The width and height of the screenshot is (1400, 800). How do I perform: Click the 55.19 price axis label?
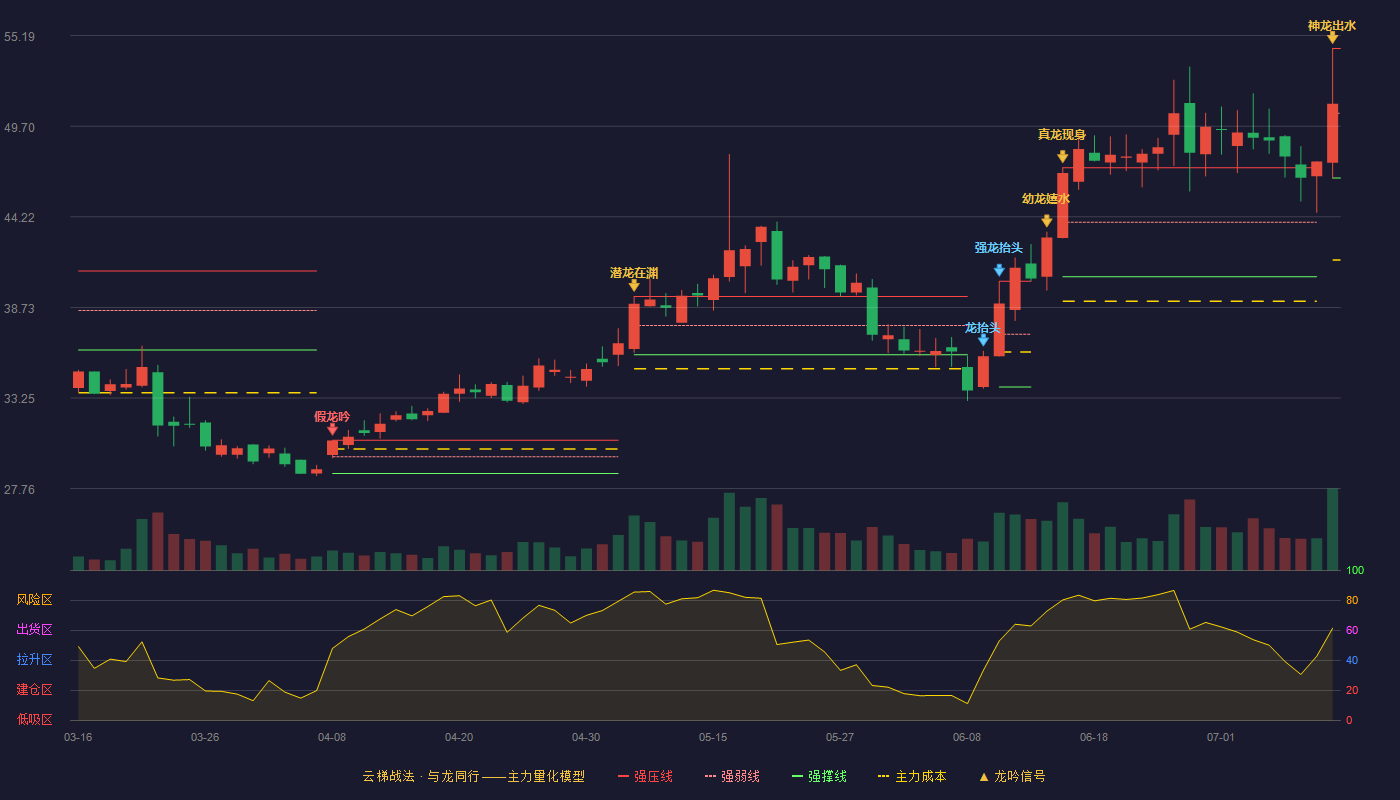coord(19,36)
